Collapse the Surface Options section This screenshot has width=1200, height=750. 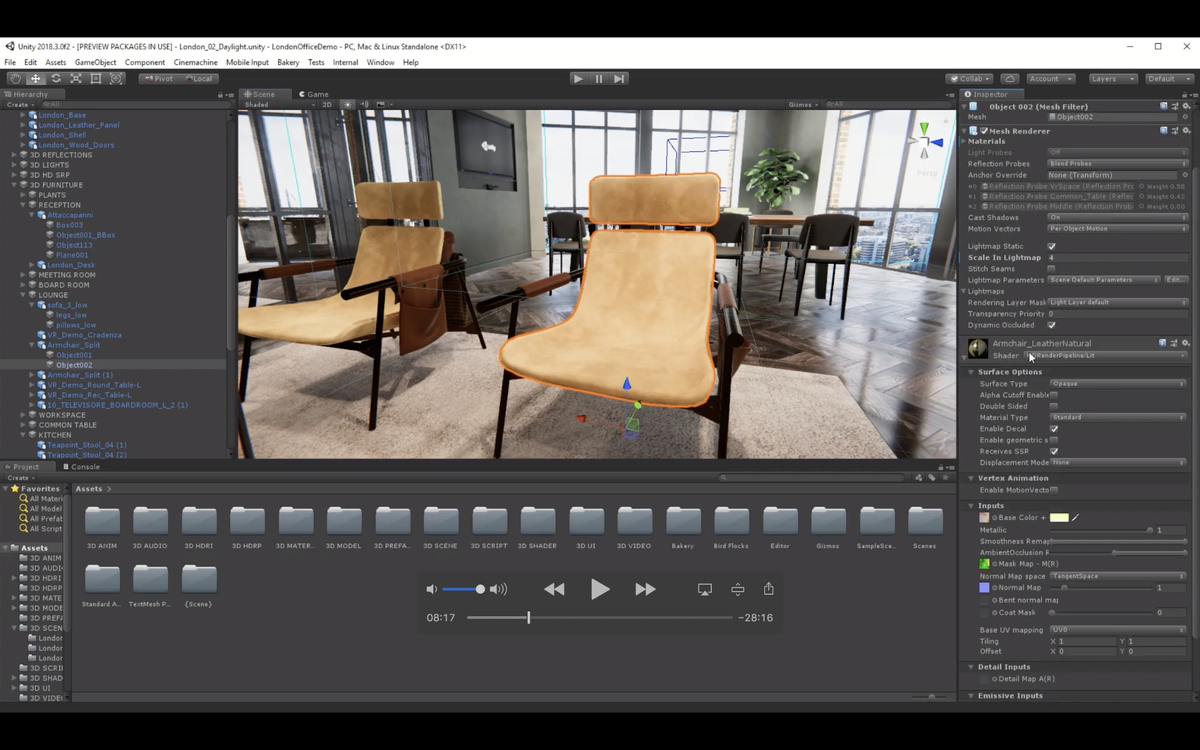(971, 372)
